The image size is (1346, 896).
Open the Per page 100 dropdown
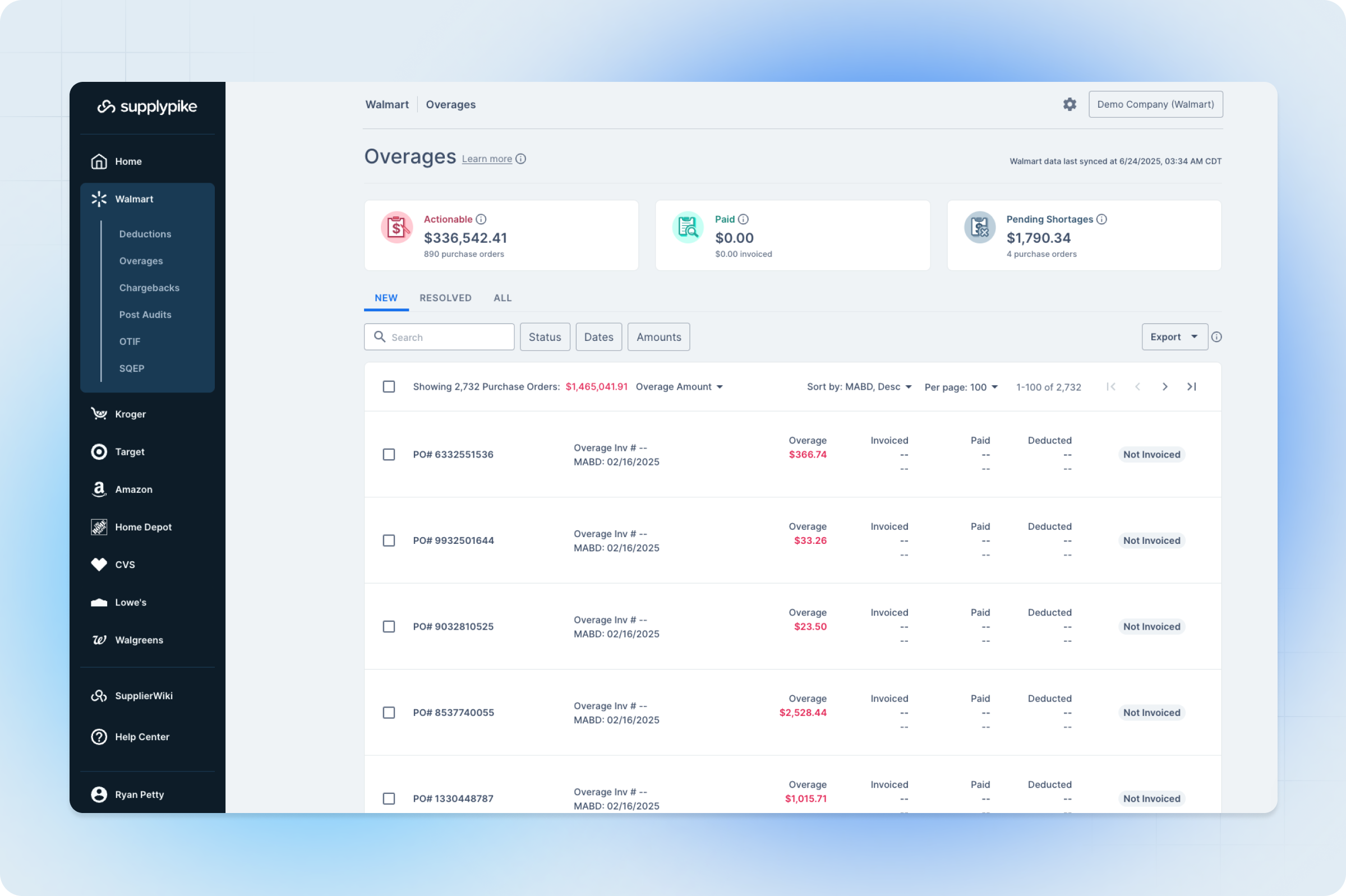coord(961,387)
